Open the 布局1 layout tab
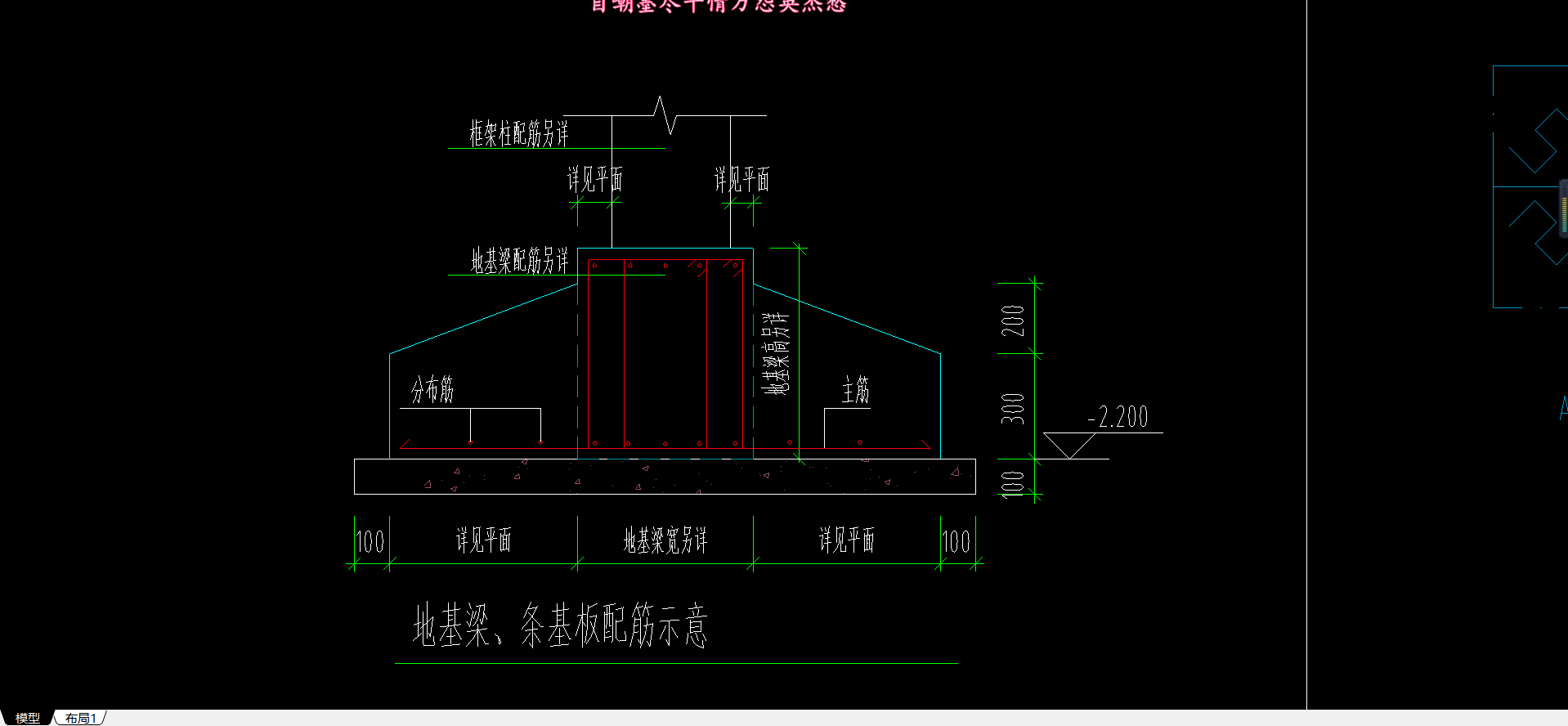Viewport: 1568px width, 726px height. coord(81,718)
